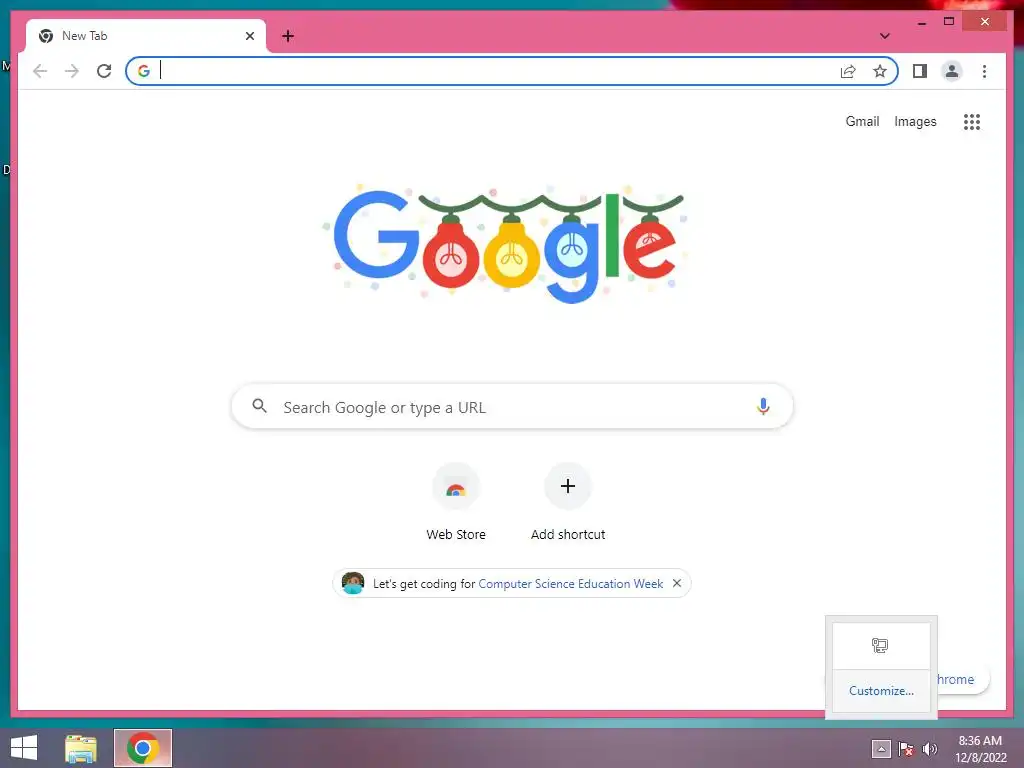The image size is (1024, 768).
Task: Toggle the hidden tray icons arrow
Action: pyautogui.click(x=881, y=749)
